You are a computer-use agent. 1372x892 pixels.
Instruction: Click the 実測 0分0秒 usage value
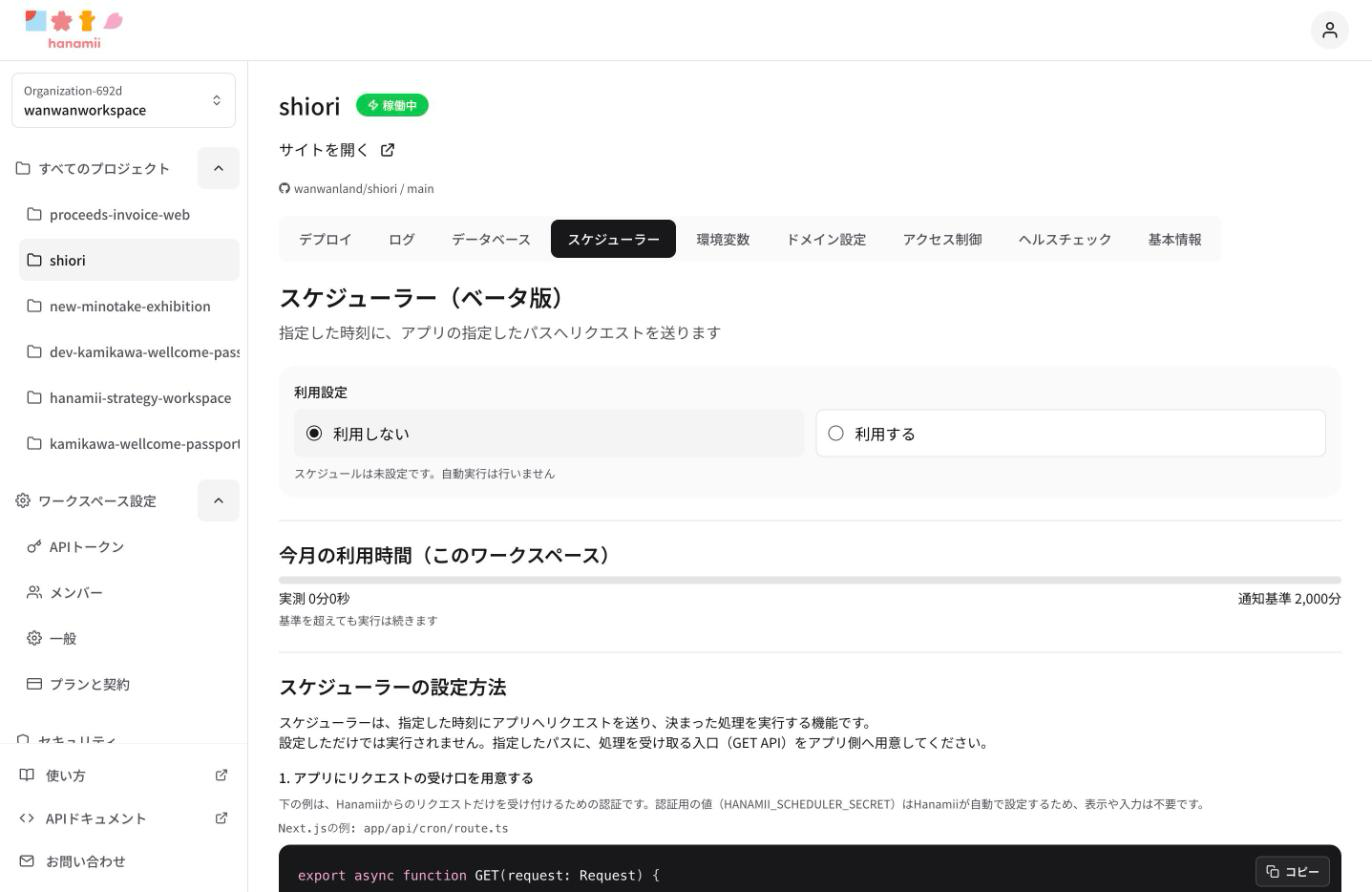point(314,599)
